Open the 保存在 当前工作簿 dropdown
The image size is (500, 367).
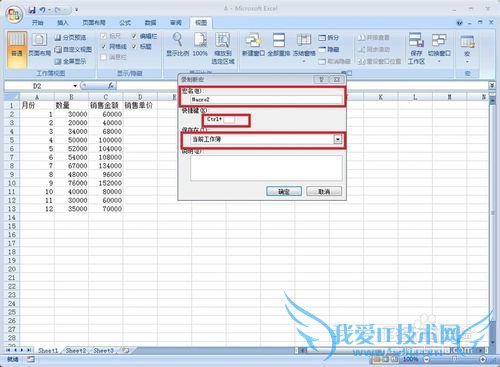[x=338, y=139]
